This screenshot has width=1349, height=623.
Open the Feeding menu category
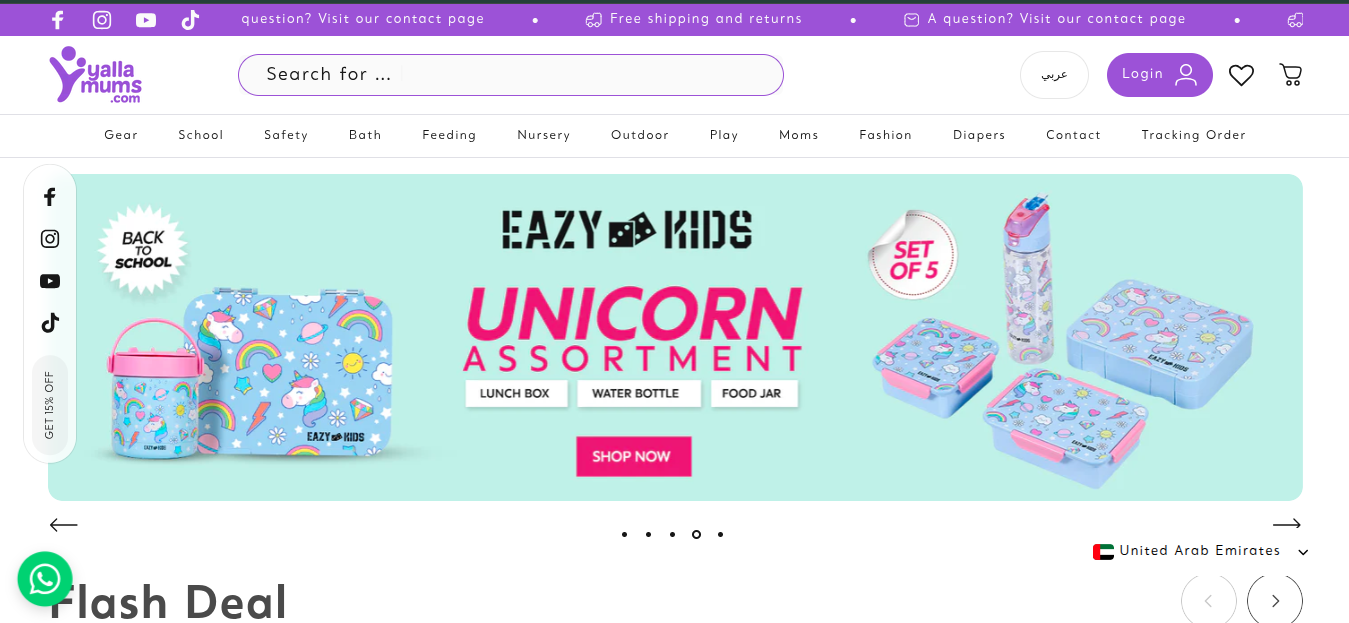449,135
